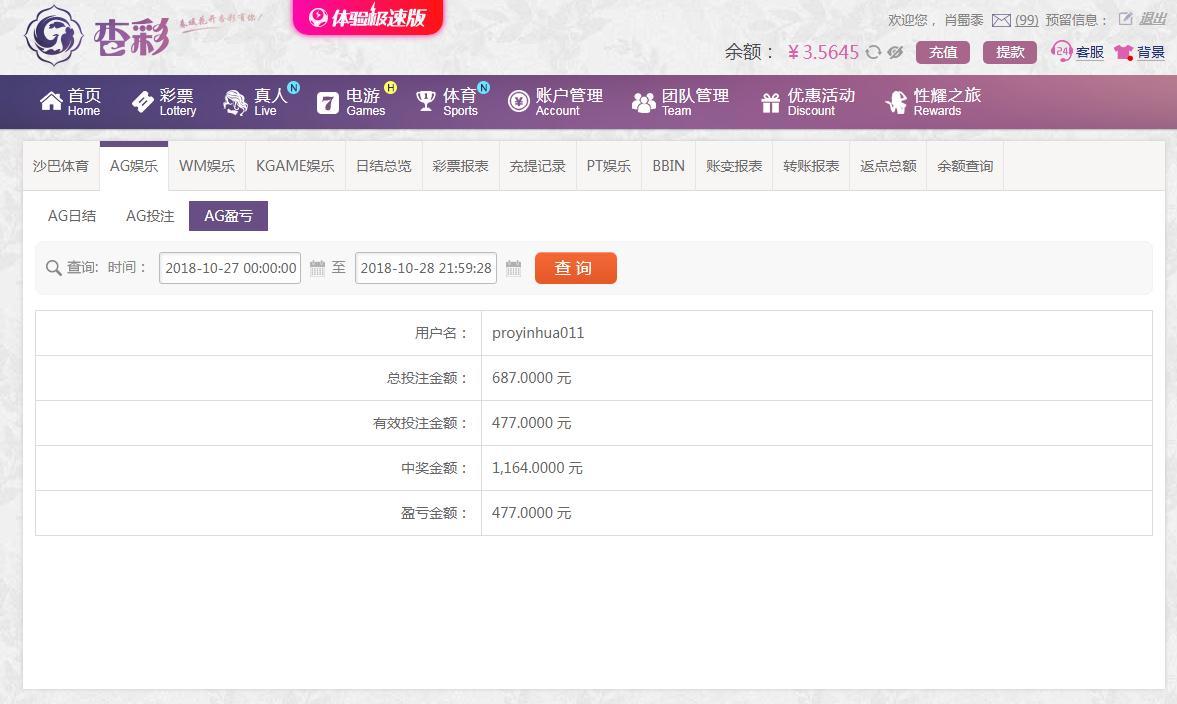Image resolution: width=1177 pixels, height=704 pixels.
Task: Hide balance with the eye icon
Action: point(895,53)
